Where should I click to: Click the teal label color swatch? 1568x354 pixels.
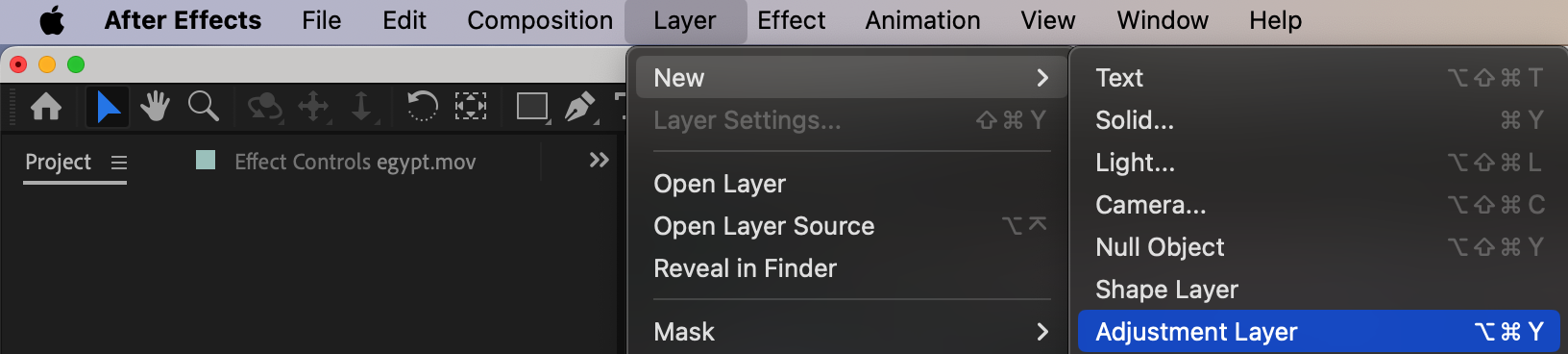point(206,160)
